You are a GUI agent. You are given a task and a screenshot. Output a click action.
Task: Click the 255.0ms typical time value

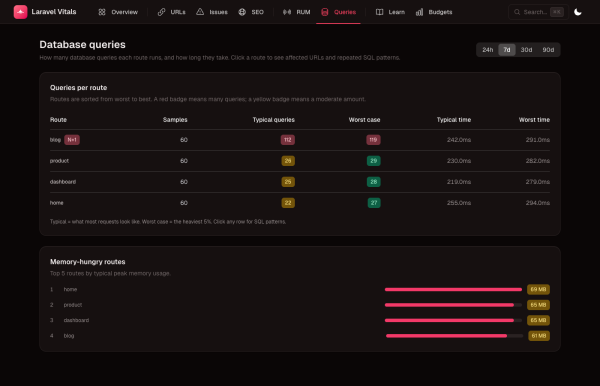[x=459, y=203]
